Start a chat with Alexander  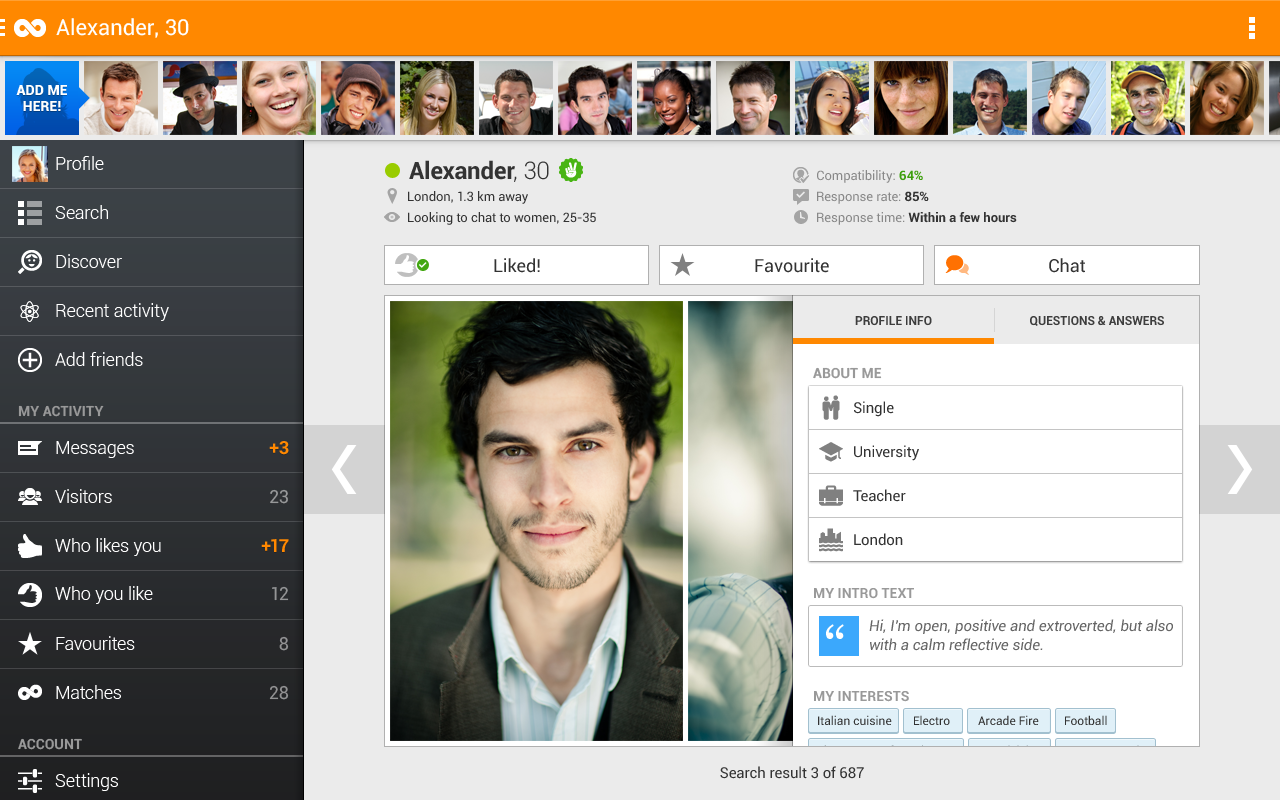pos(1066,266)
